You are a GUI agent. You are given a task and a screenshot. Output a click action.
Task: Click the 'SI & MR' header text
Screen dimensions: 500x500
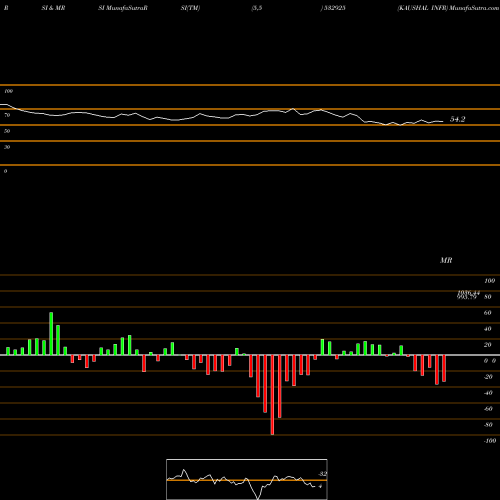[53, 8]
